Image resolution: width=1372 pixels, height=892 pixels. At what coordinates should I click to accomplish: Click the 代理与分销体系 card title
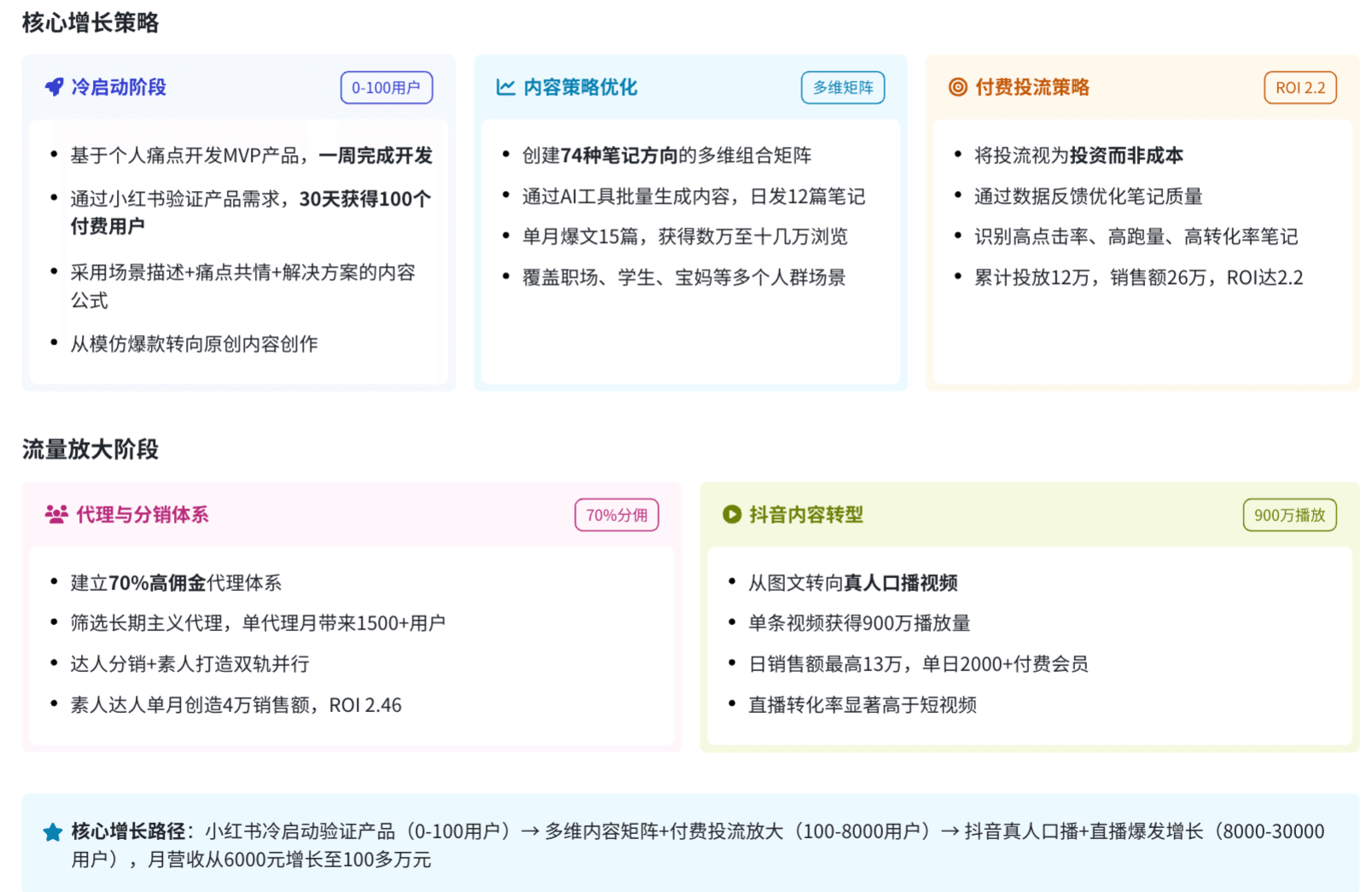pyautogui.click(x=142, y=514)
